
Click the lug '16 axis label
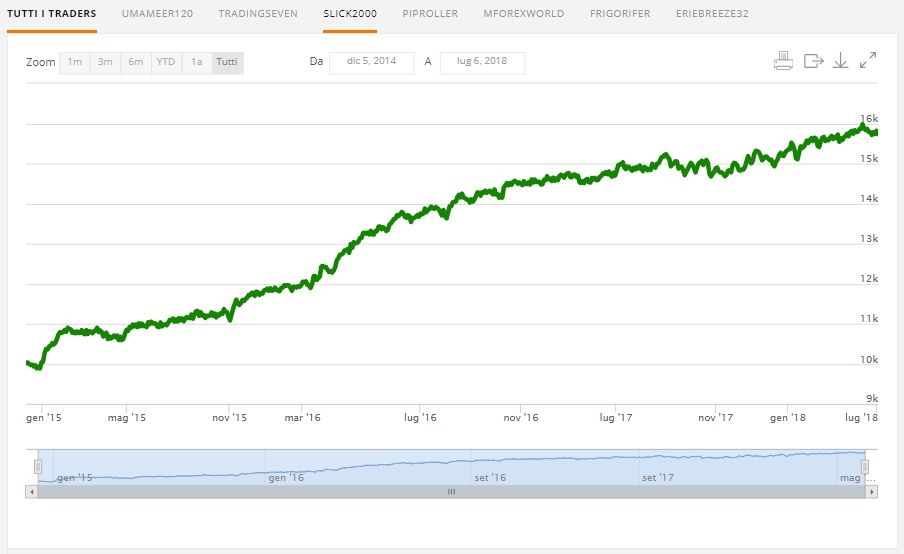(420, 417)
